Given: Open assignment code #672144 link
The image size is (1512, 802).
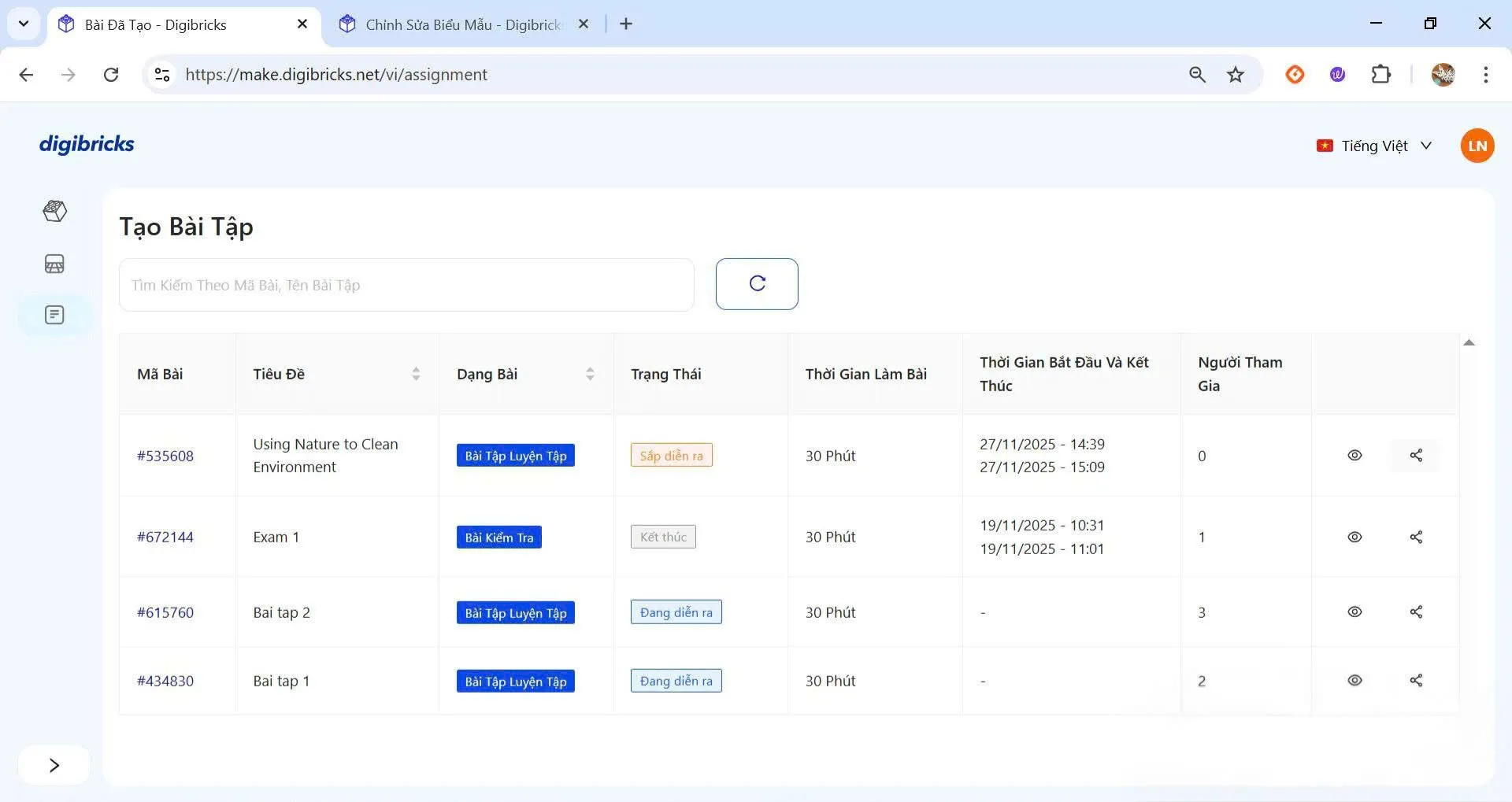Looking at the screenshot, I should coord(165,537).
